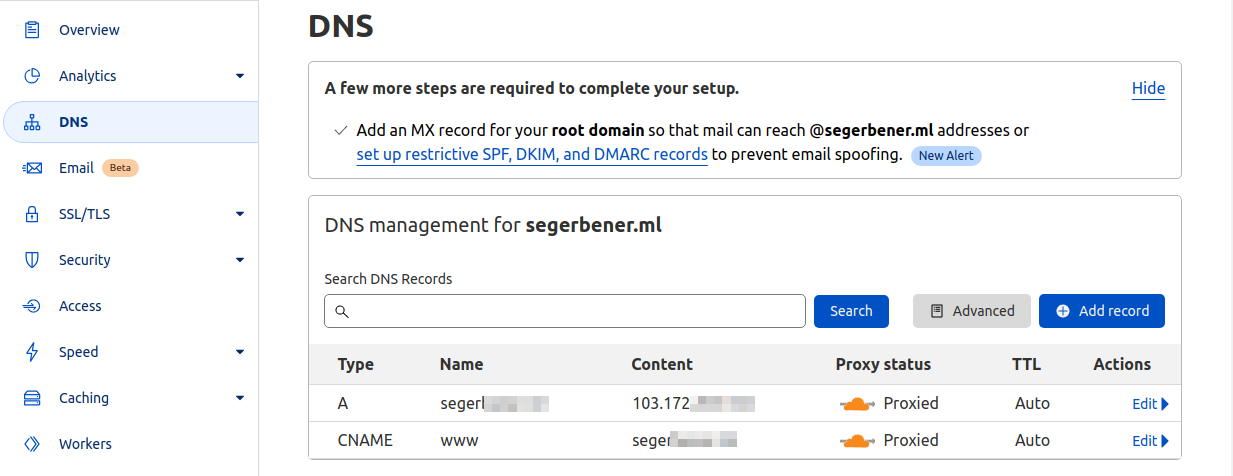
Task: Open the Analytics section
Action: [87, 76]
